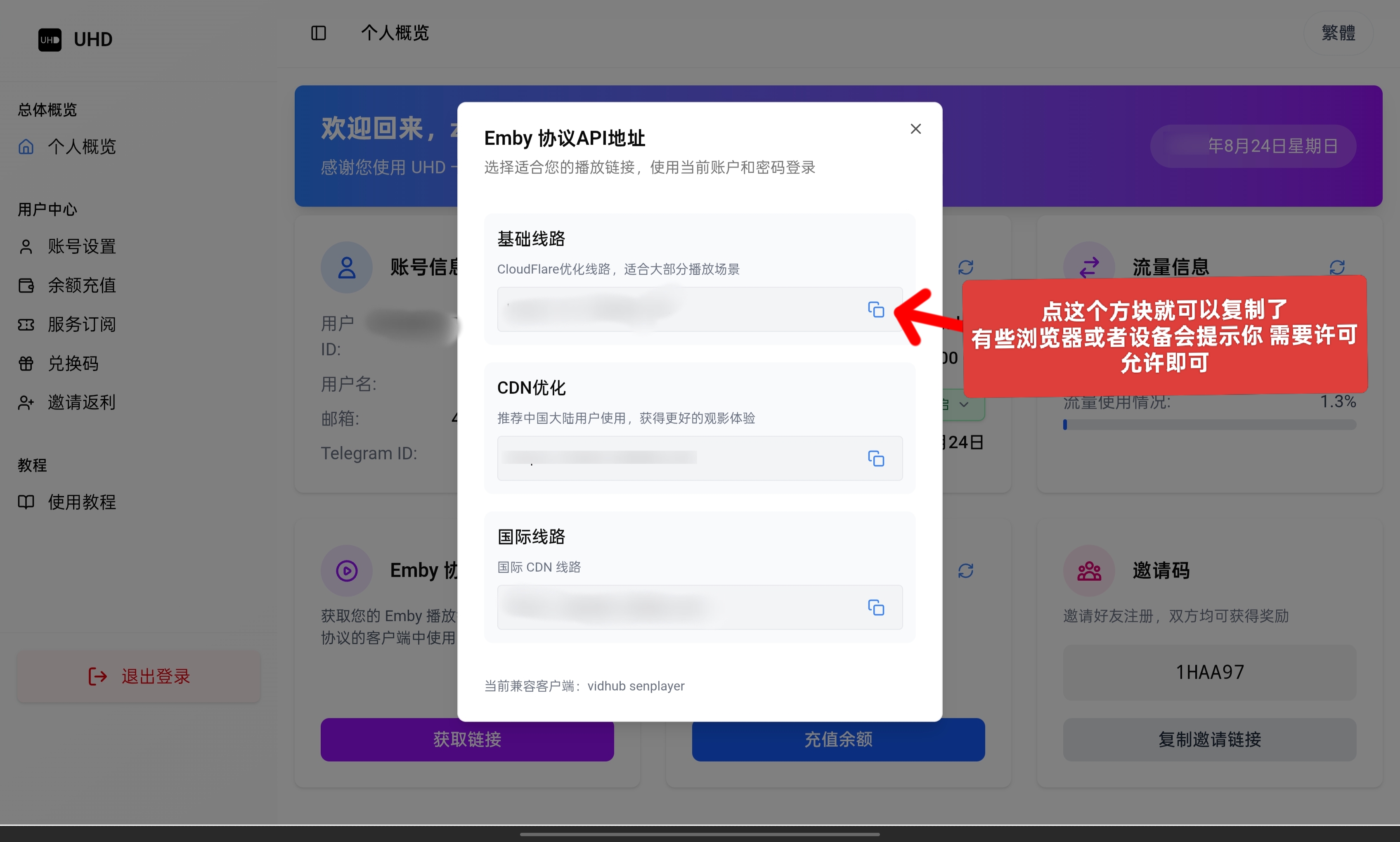Copy the 国际线路 address
The height and width of the screenshot is (842, 1400).
click(876, 608)
